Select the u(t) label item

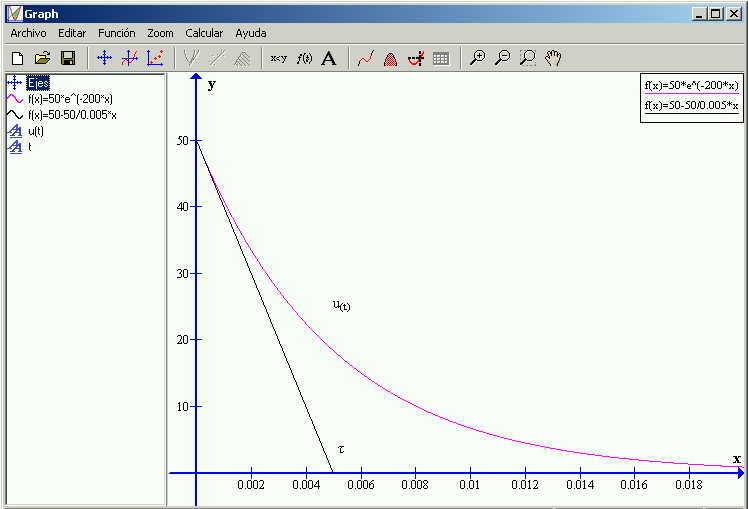(36, 131)
